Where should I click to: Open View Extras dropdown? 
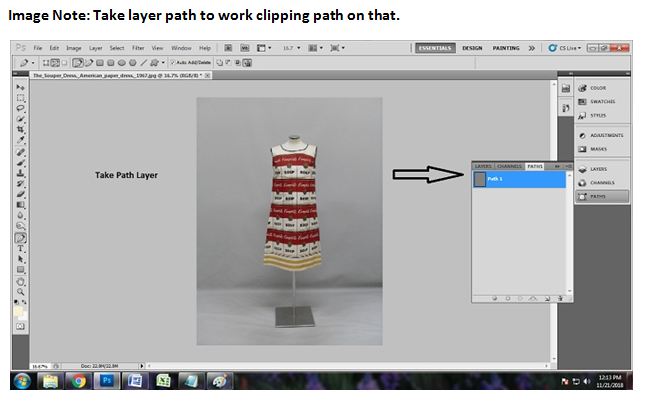[x=264, y=48]
